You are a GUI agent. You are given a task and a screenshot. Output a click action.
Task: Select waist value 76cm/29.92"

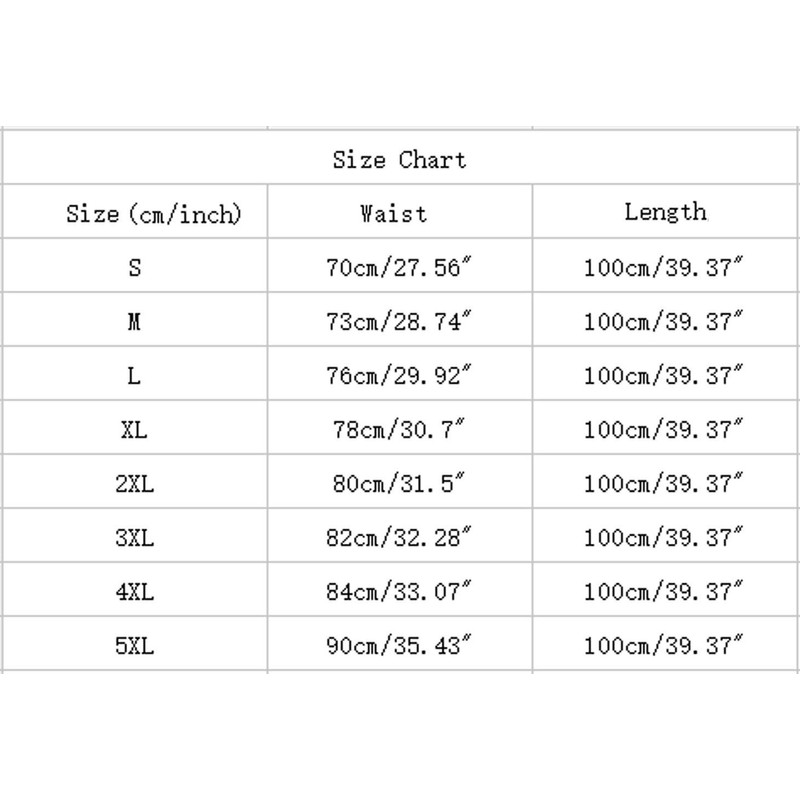(400, 373)
